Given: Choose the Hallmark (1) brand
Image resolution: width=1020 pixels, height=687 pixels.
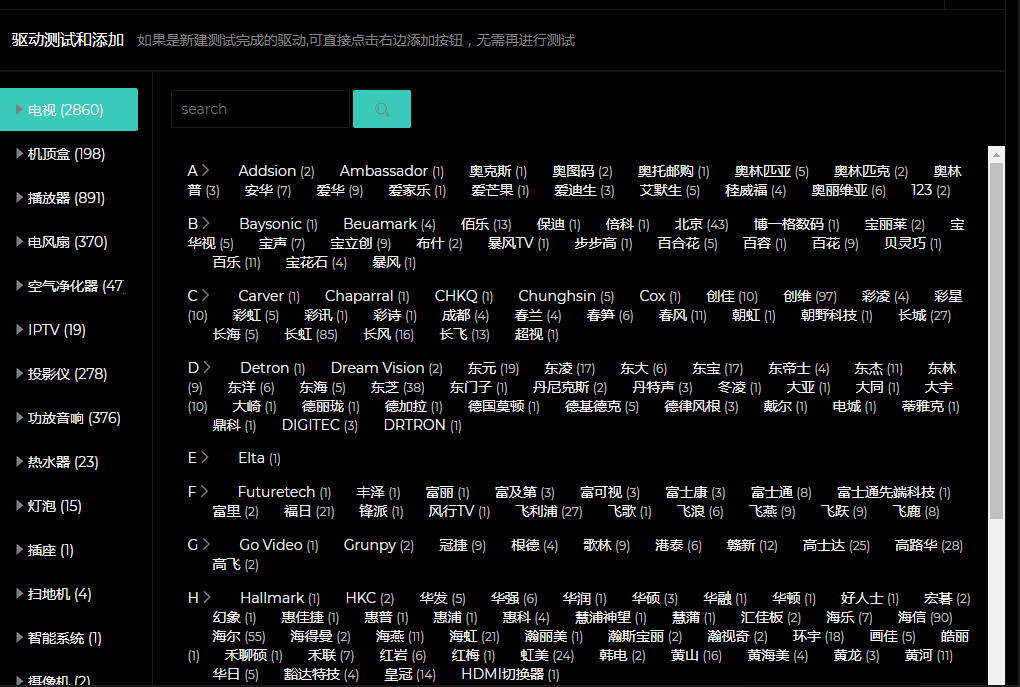Looking at the screenshot, I should [x=280, y=598].
